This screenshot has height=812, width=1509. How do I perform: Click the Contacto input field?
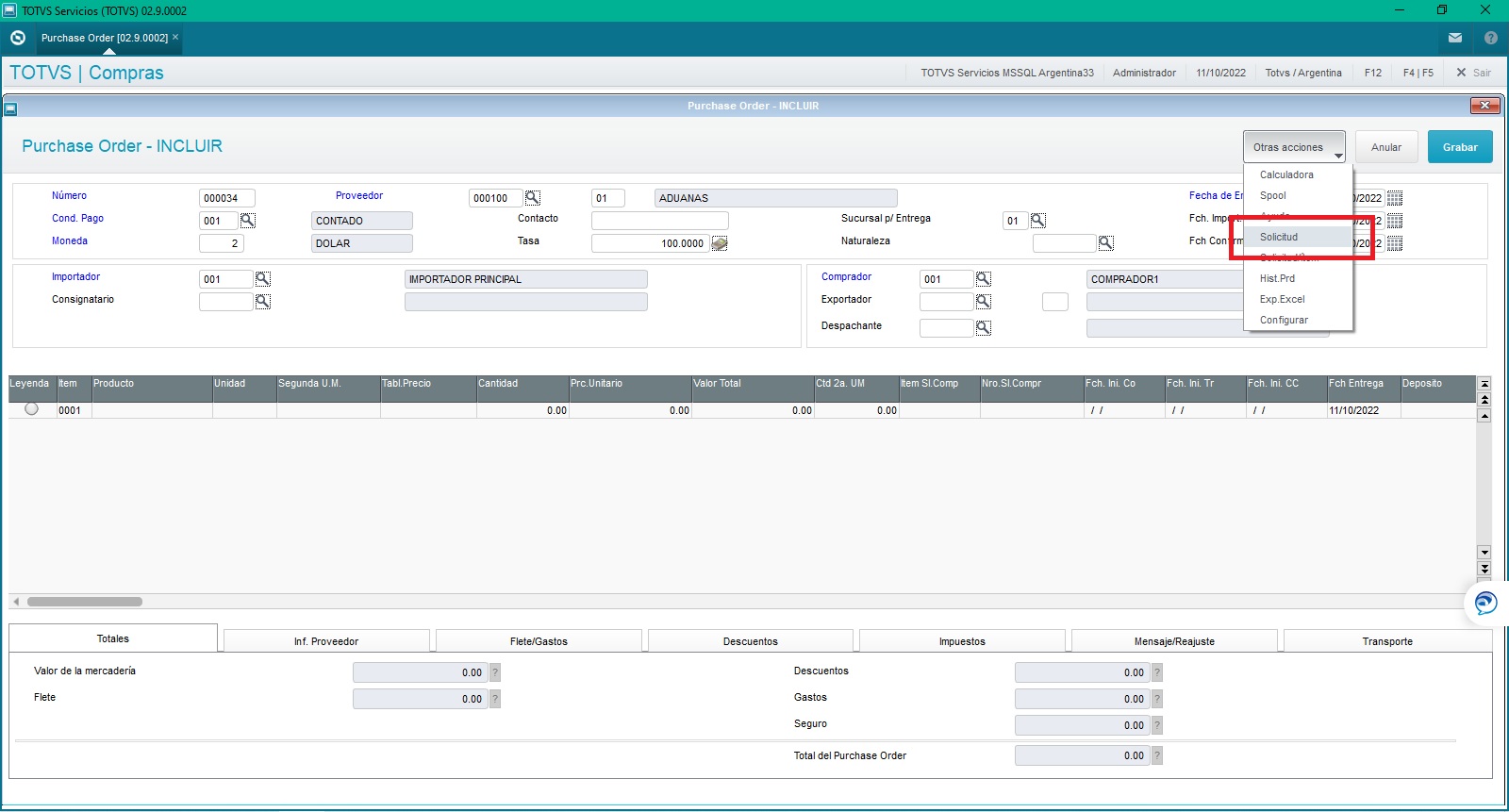[x=660, y=221]
